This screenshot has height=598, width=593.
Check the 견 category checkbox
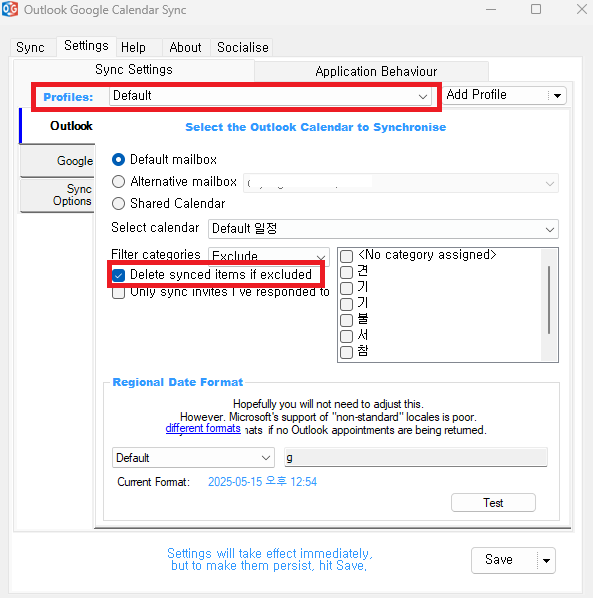pyautogui.click(x=346, y=272)
